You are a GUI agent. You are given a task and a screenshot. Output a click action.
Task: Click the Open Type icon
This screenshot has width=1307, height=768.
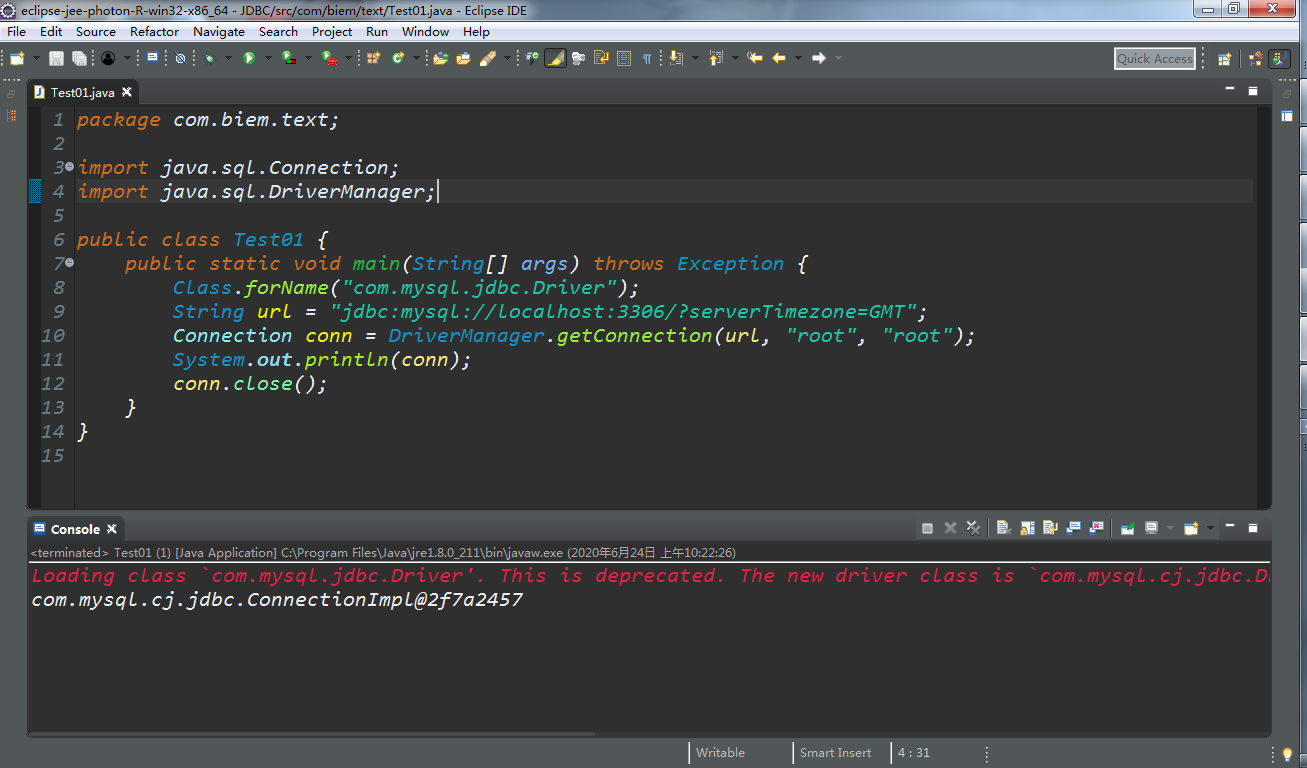[x=440, y=58]
